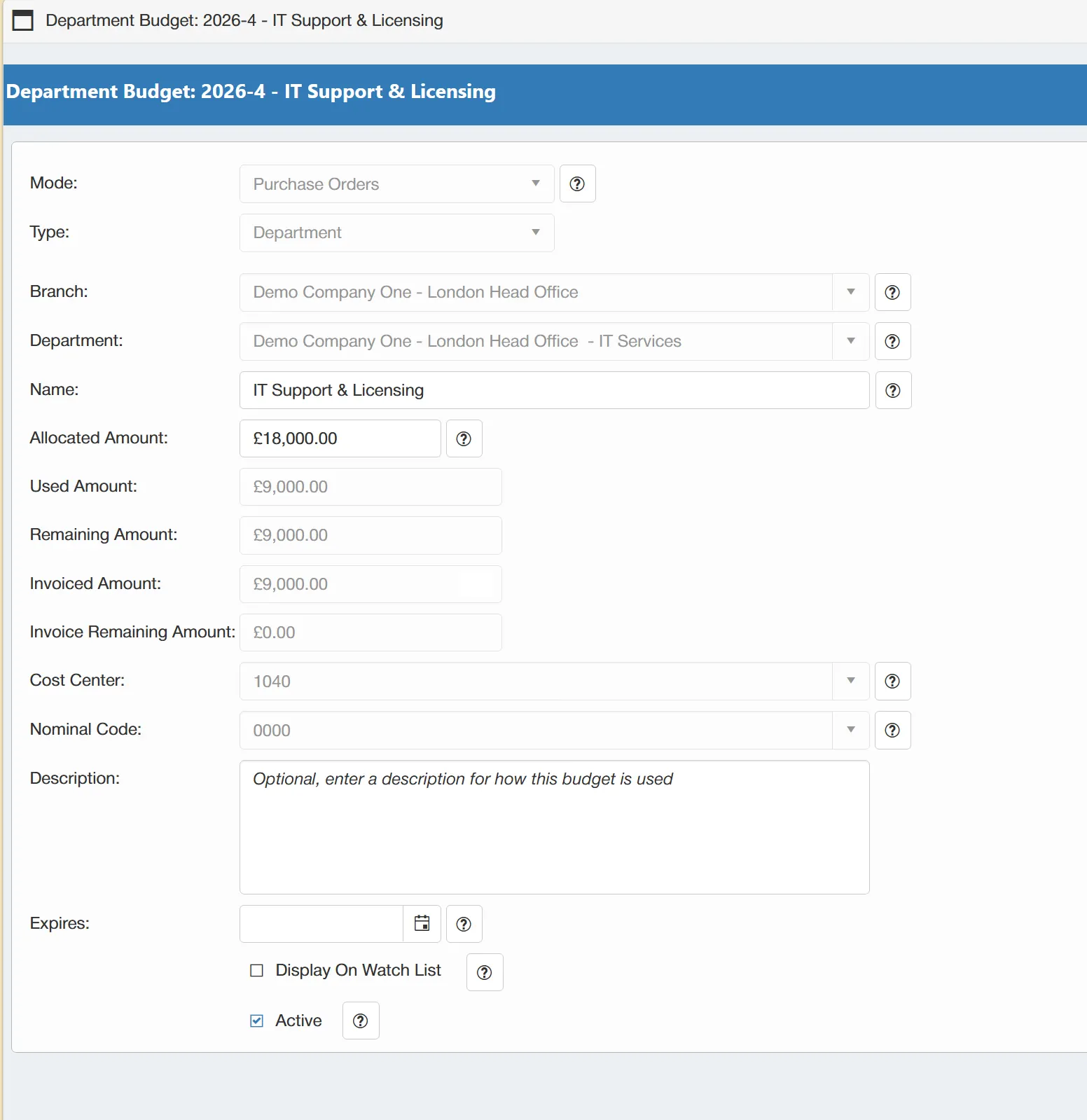This screenshot has height=1120, width=1087.
Task: Open the Type dropdown showing Department
Action: [397, 233]
